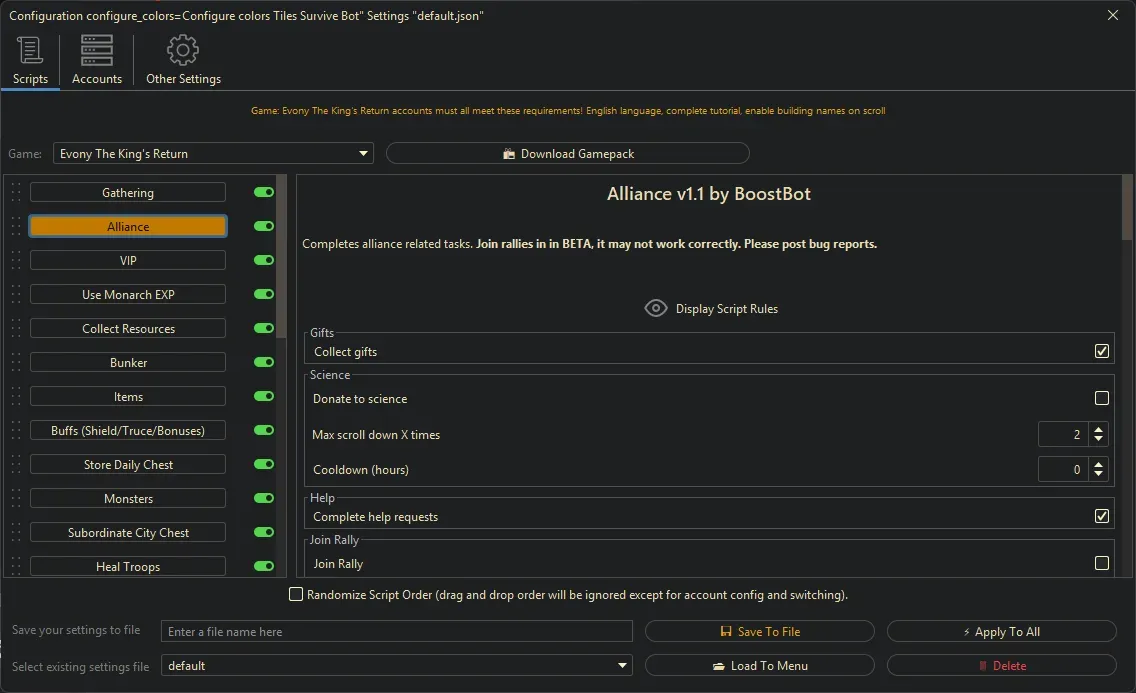This screenshot has height=693, width=1136.
Task: Click the drag handle beside Gathering script
Action: click(16, 193)
